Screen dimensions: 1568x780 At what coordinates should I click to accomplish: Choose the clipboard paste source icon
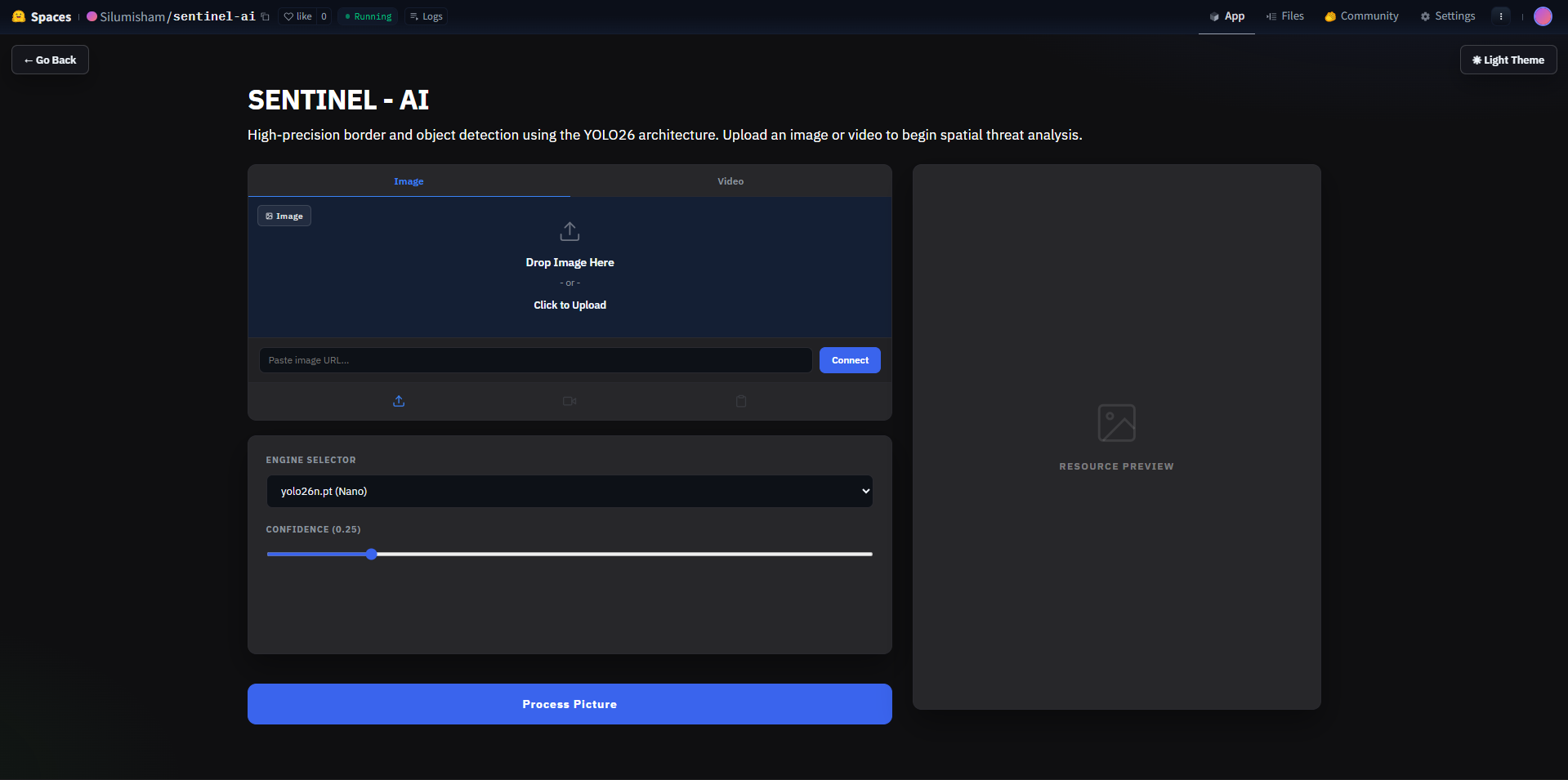coord(741,401)
